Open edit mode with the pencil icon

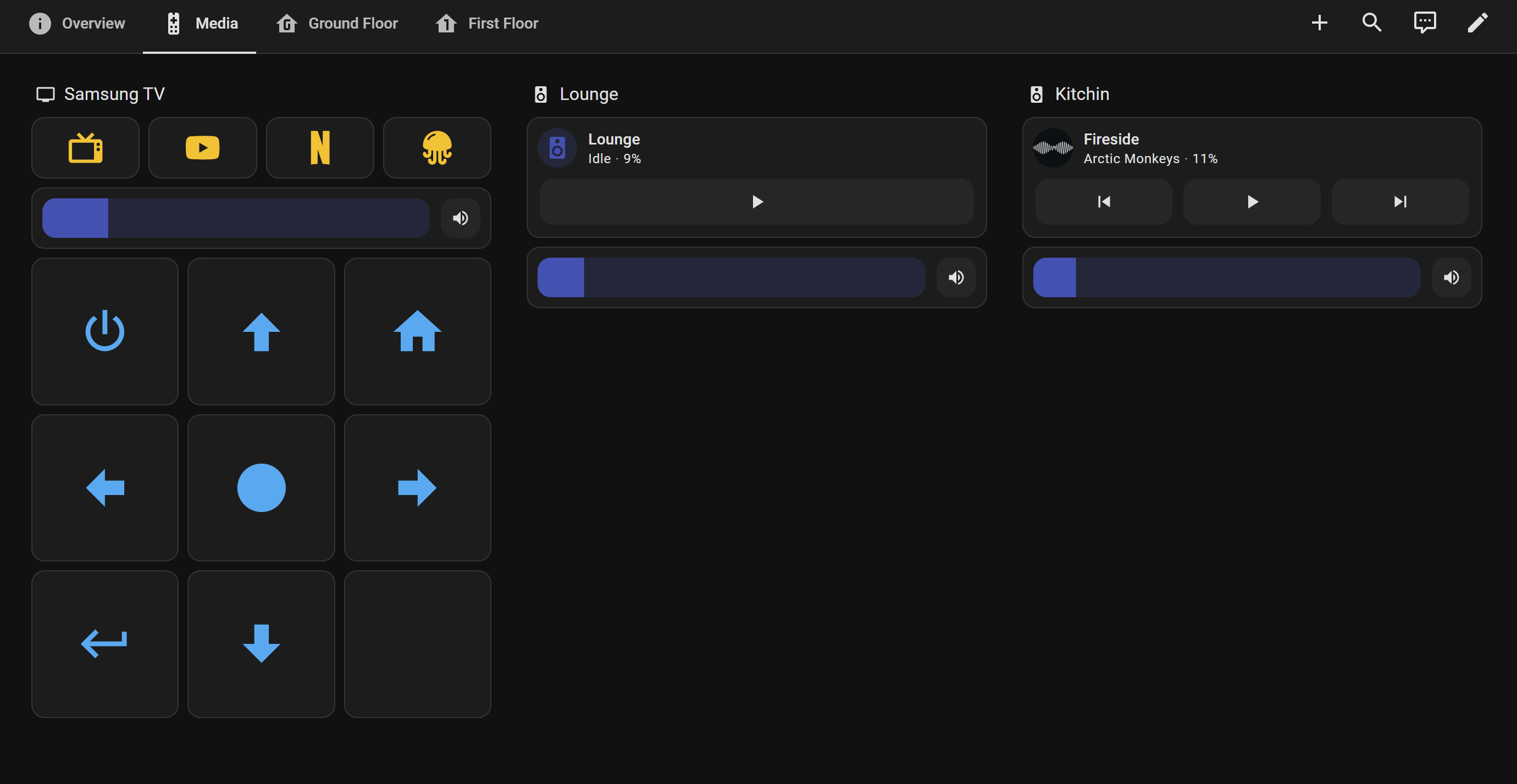click(x=1478, y=23)
